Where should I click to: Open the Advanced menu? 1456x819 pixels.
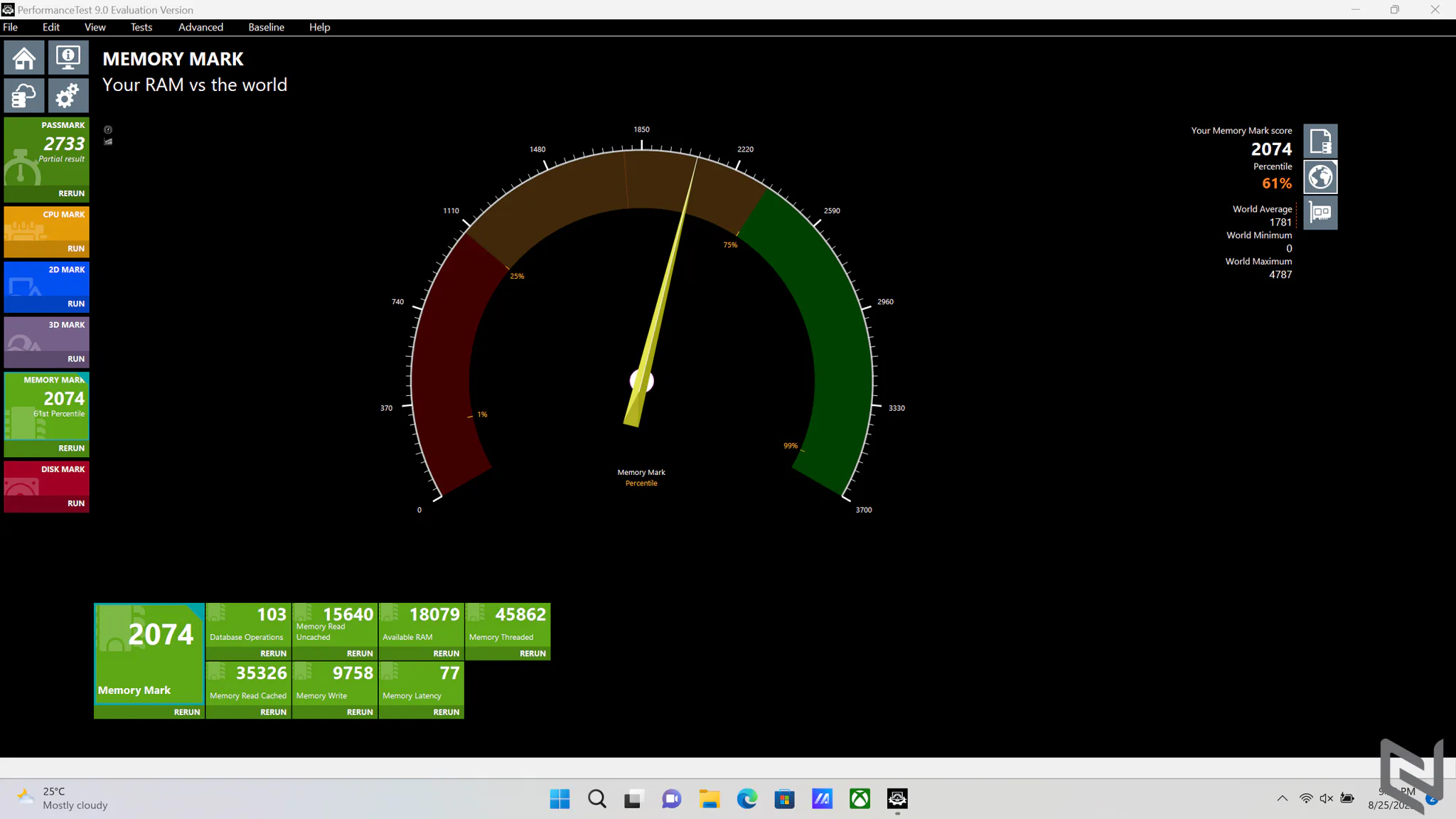click(x=200, y=27)
